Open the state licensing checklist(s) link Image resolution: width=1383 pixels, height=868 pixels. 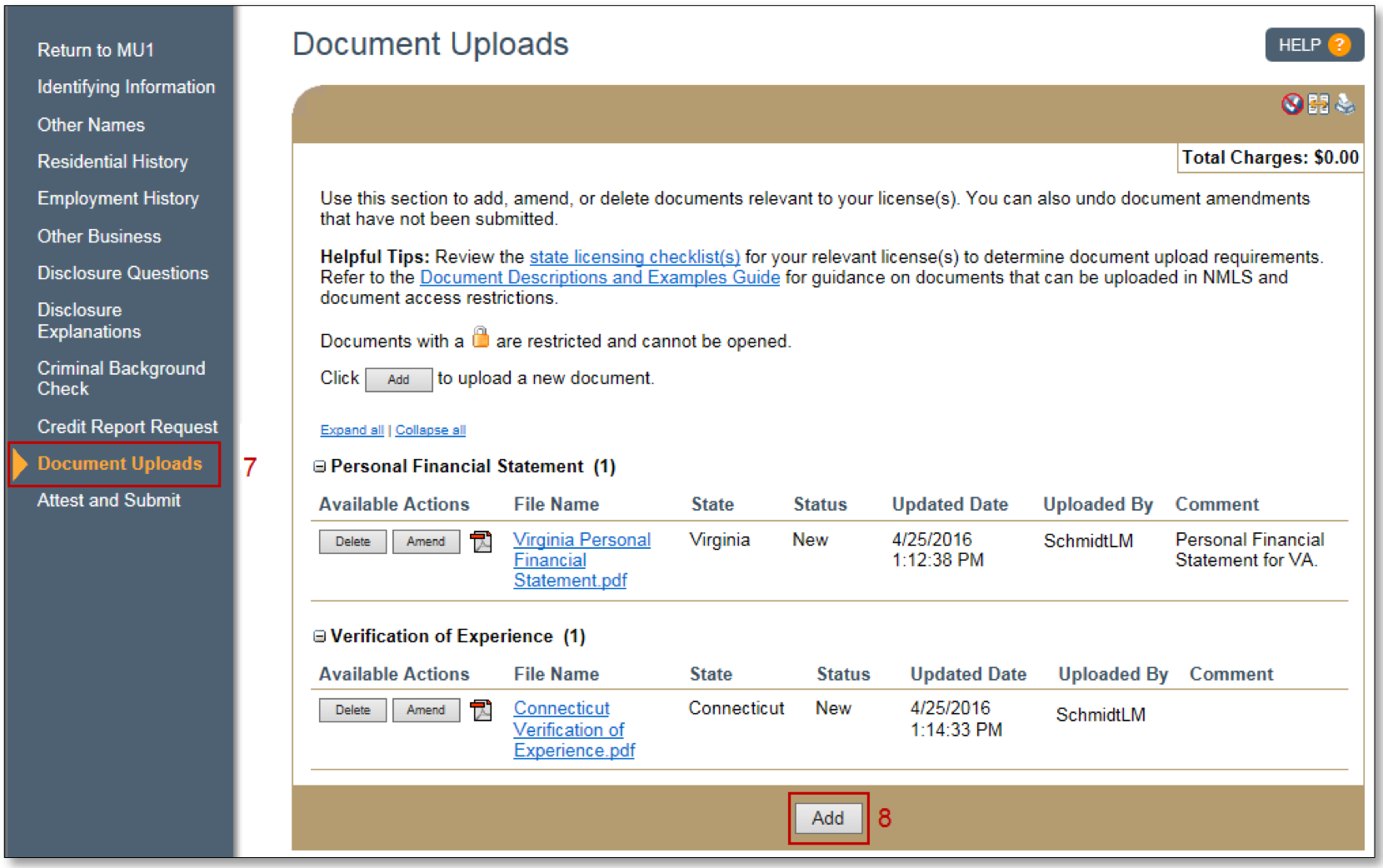click(x=635, y=257)
